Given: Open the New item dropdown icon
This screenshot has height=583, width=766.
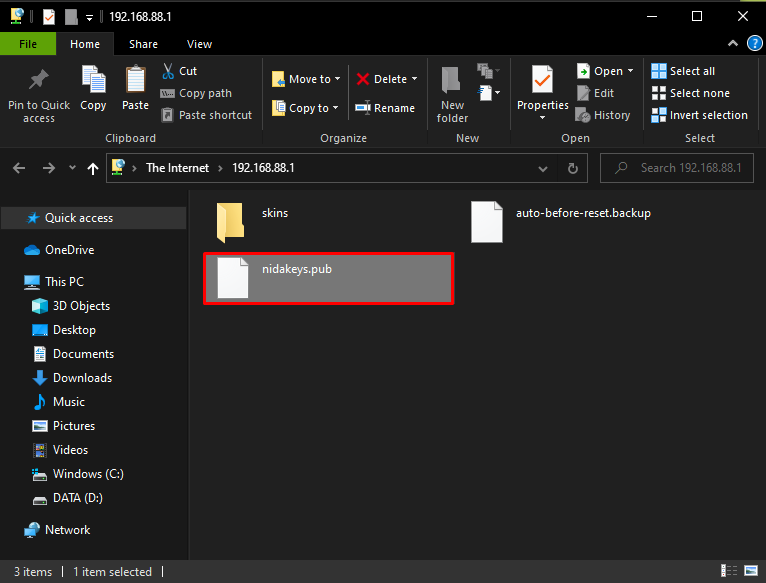Looking at the screenshot, I should 489,71.
